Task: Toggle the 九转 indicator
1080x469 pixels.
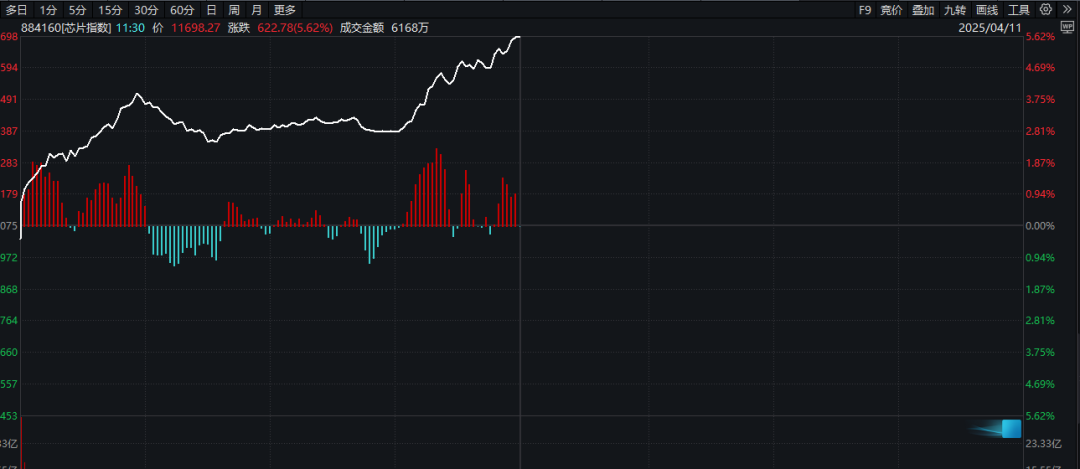Action: pyautogui.click(x=955, y=10)
